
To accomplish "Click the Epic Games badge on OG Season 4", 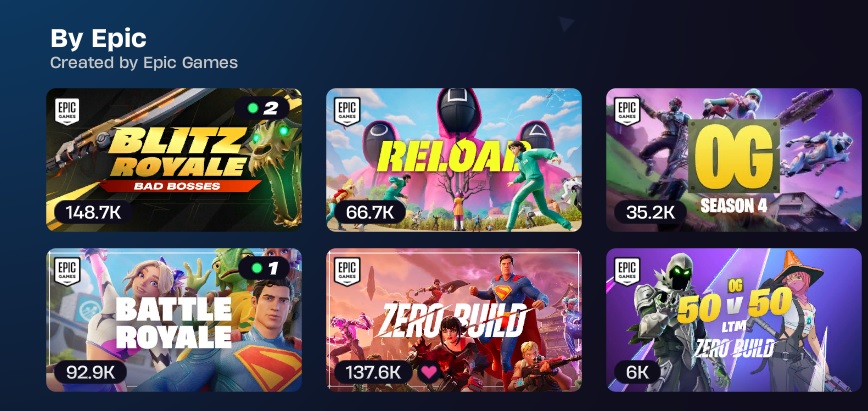I will (627, 111).
